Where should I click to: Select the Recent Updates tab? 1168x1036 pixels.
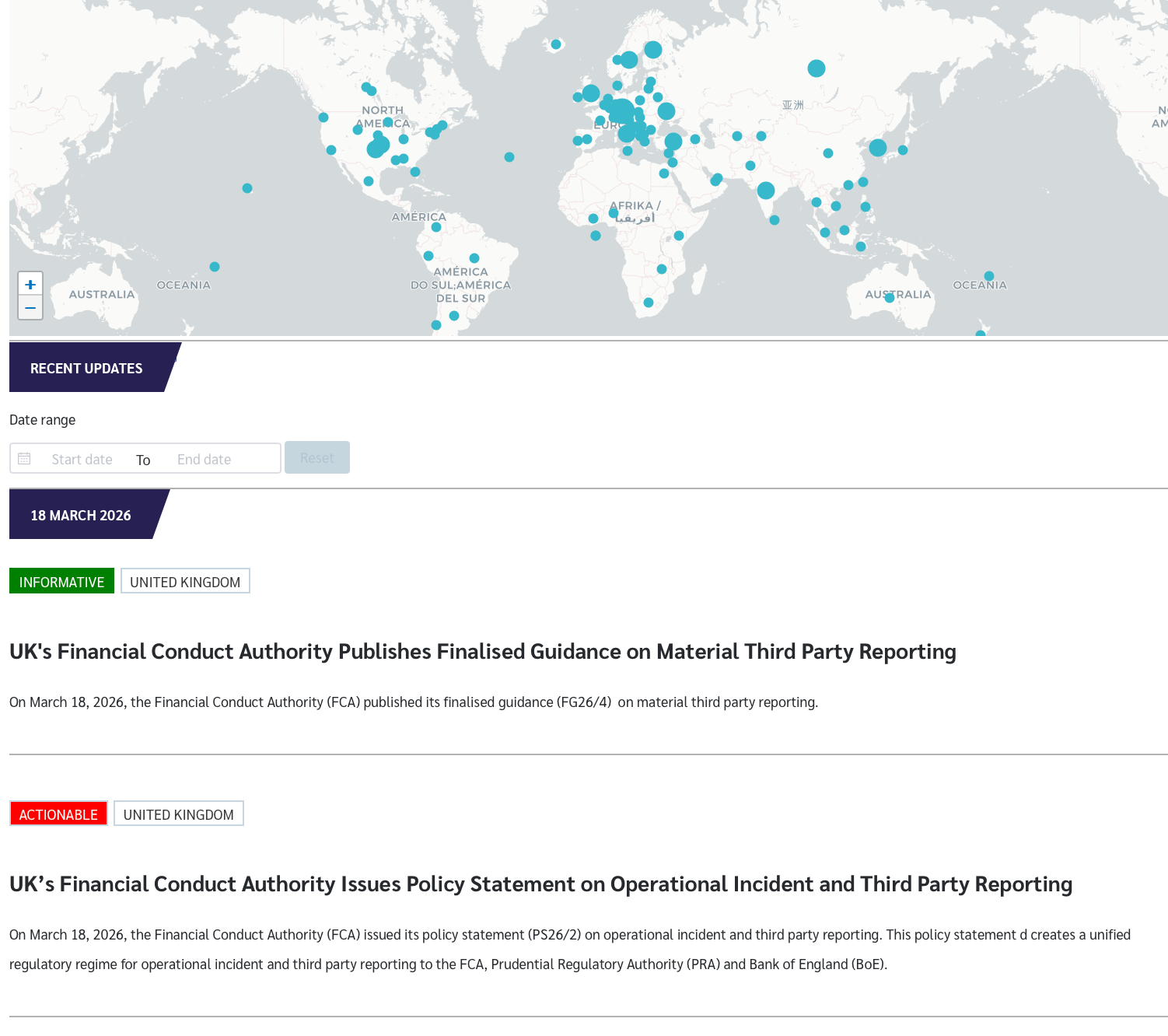pos(86,368)
